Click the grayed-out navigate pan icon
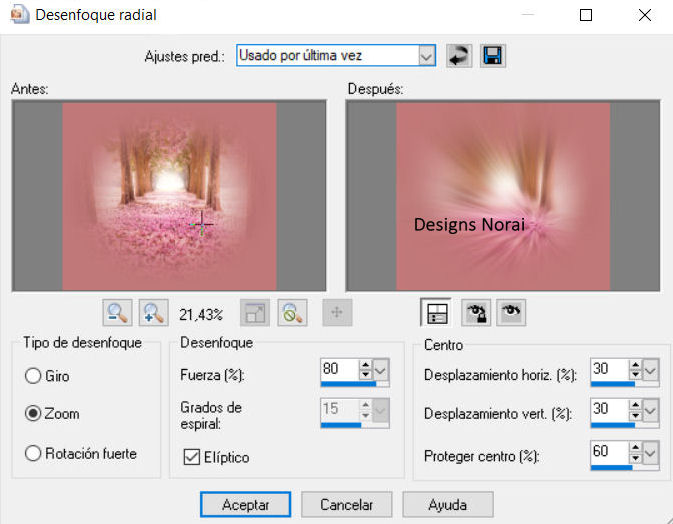This screenshot has height=524, width=673. 337,313
